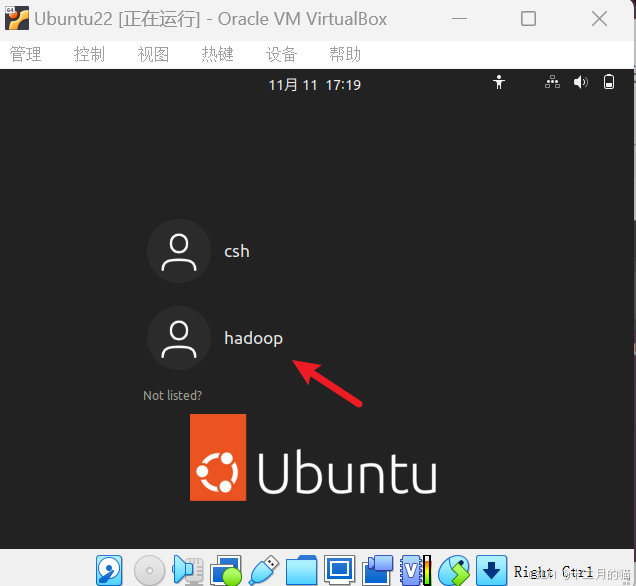Minimize the Ubuntu22 VirtualBox window
The height and width of the screenshot is (586, 636).
[x=460, y=19]
